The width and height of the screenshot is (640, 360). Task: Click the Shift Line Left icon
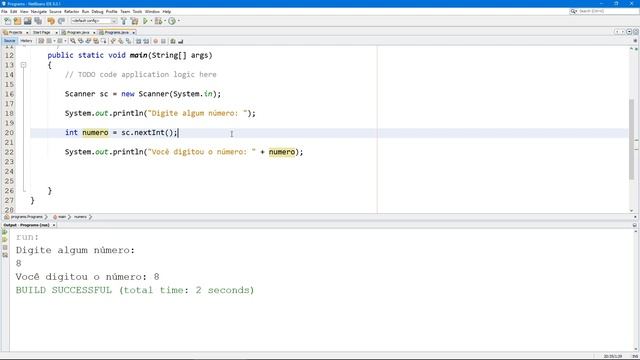pos(138,41)
